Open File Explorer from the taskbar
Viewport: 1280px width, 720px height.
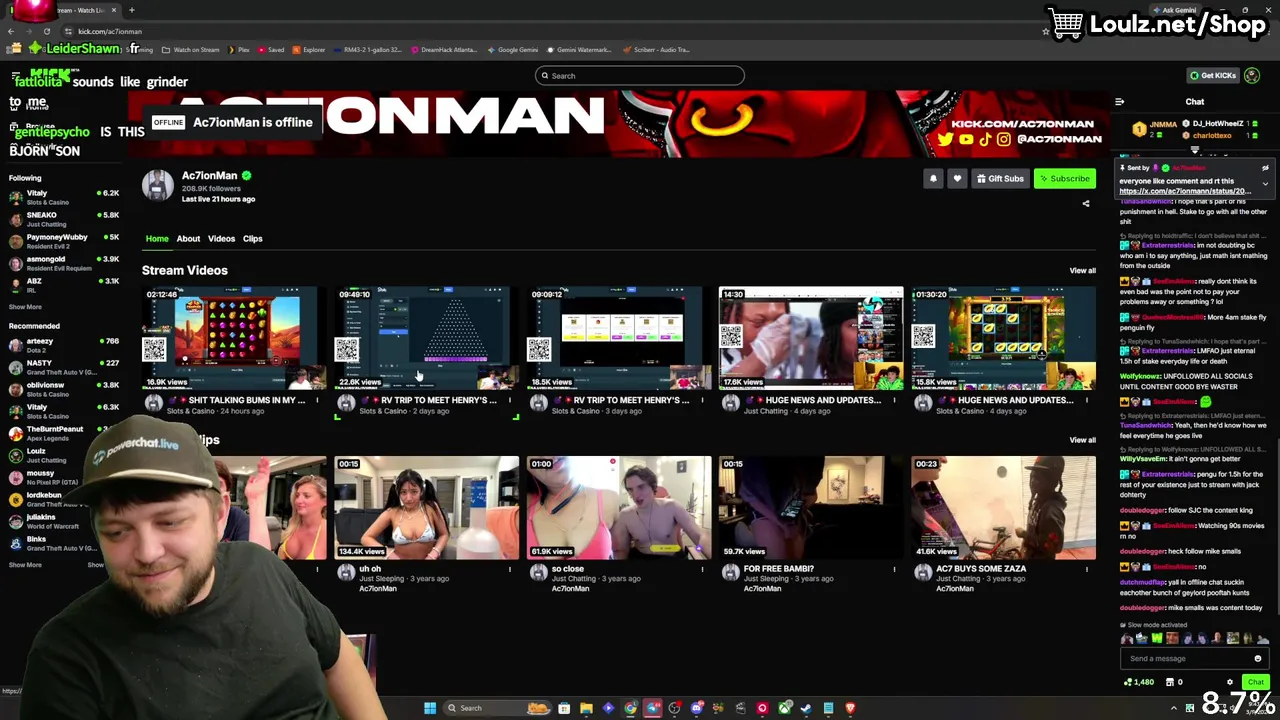586,708
